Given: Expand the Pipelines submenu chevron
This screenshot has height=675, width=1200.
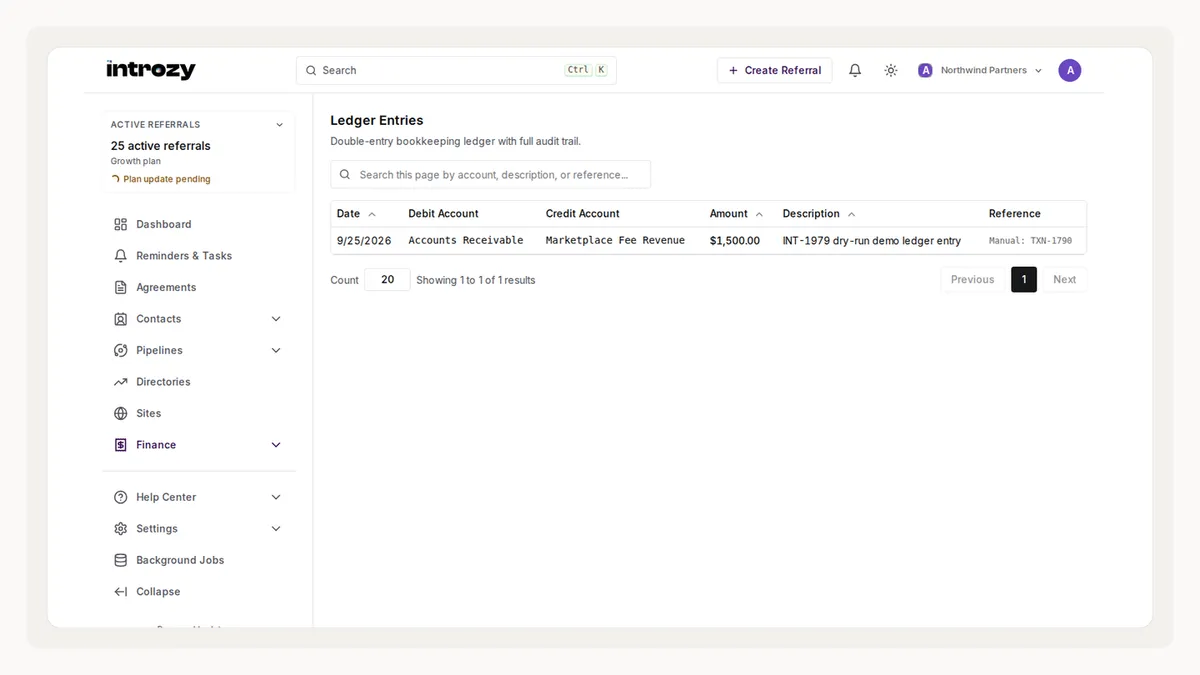Looking at the screenshot, I should pos(276,350).
